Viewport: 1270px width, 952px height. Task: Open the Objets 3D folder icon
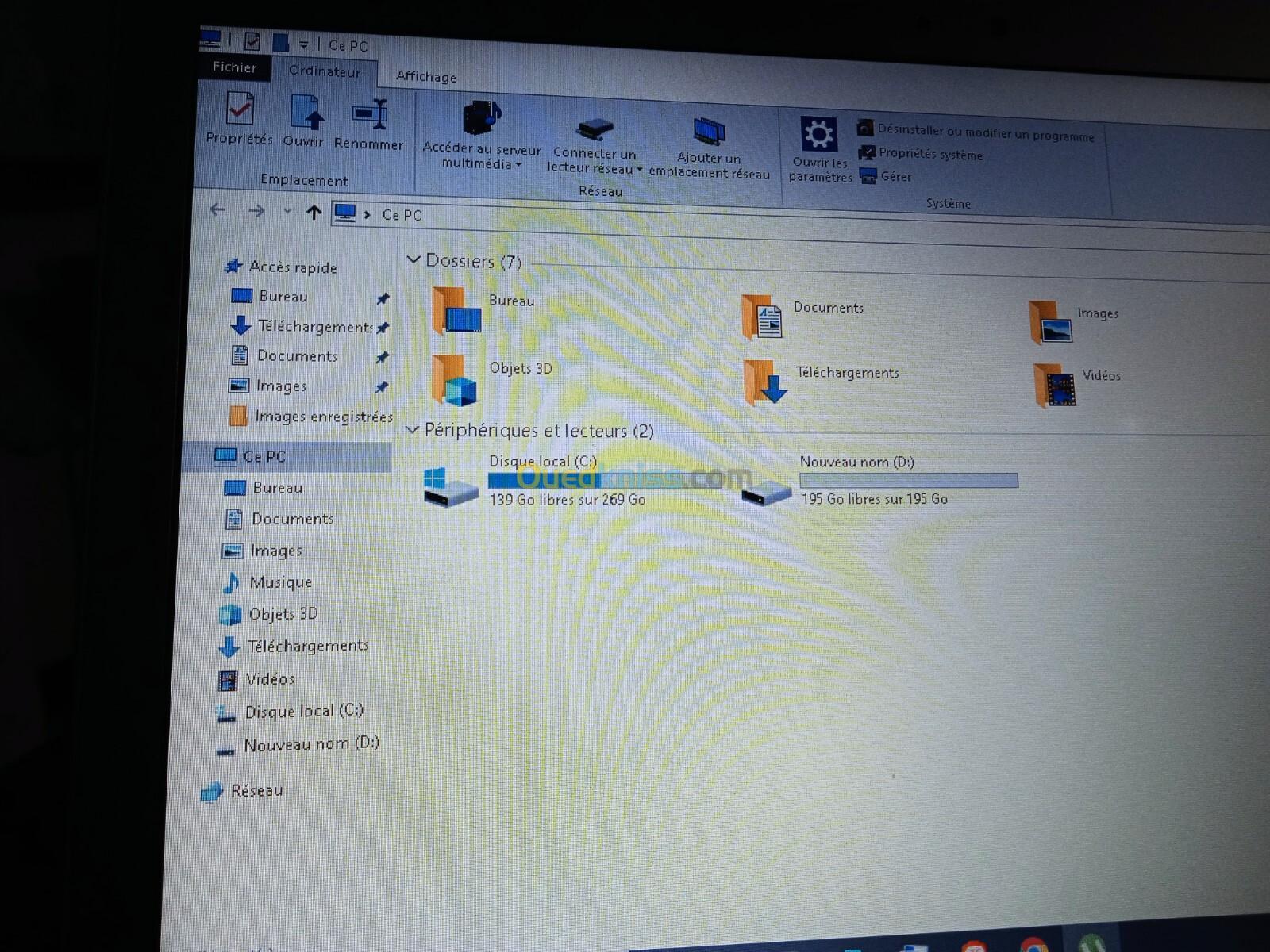(455, 381)
